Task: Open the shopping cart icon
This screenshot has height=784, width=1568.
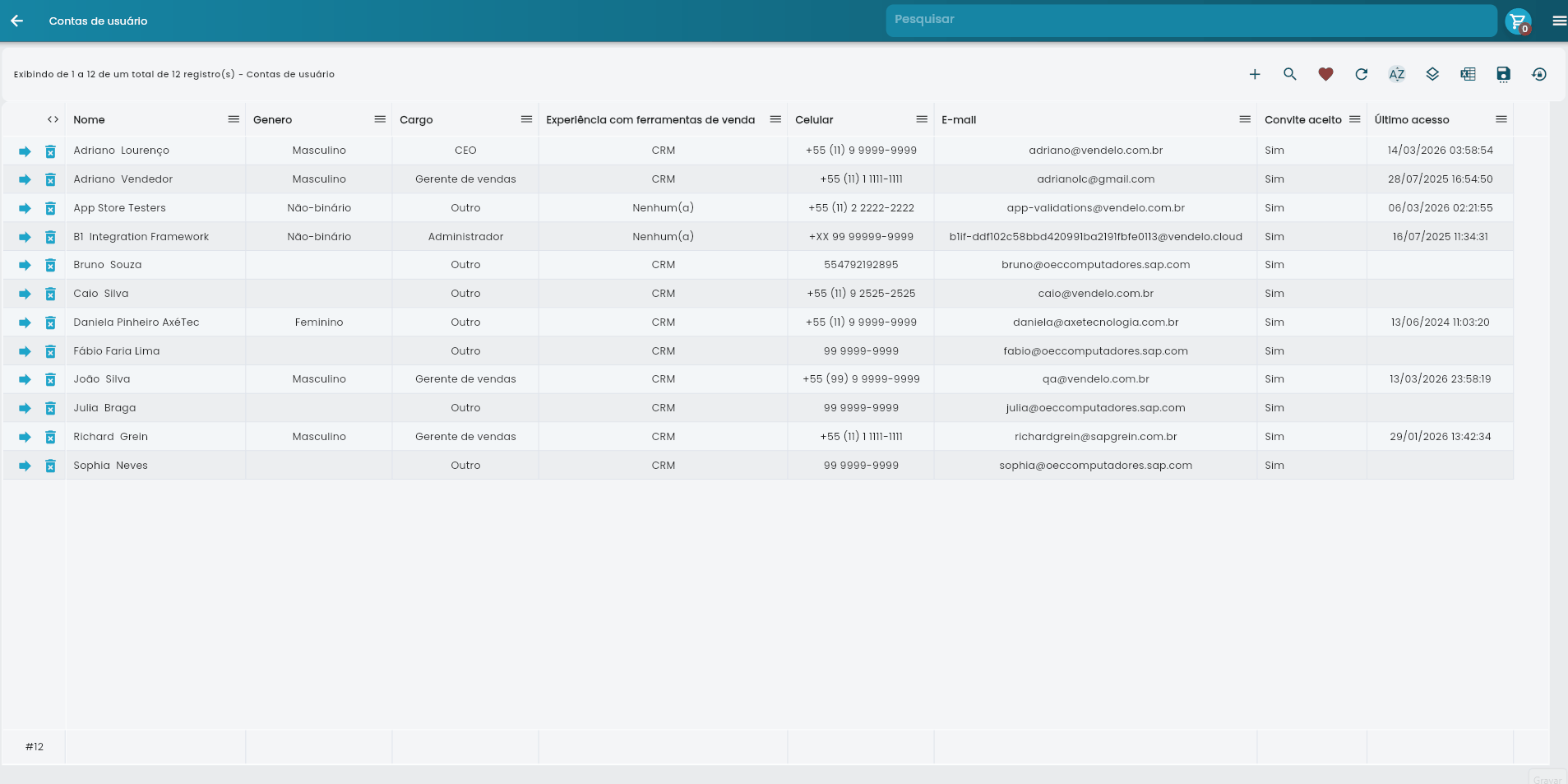Action: point(1518,21)
